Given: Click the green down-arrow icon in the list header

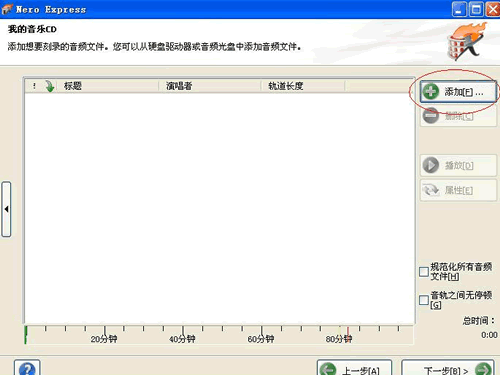Looking at the screenshot, I should (x=50, y=86).
